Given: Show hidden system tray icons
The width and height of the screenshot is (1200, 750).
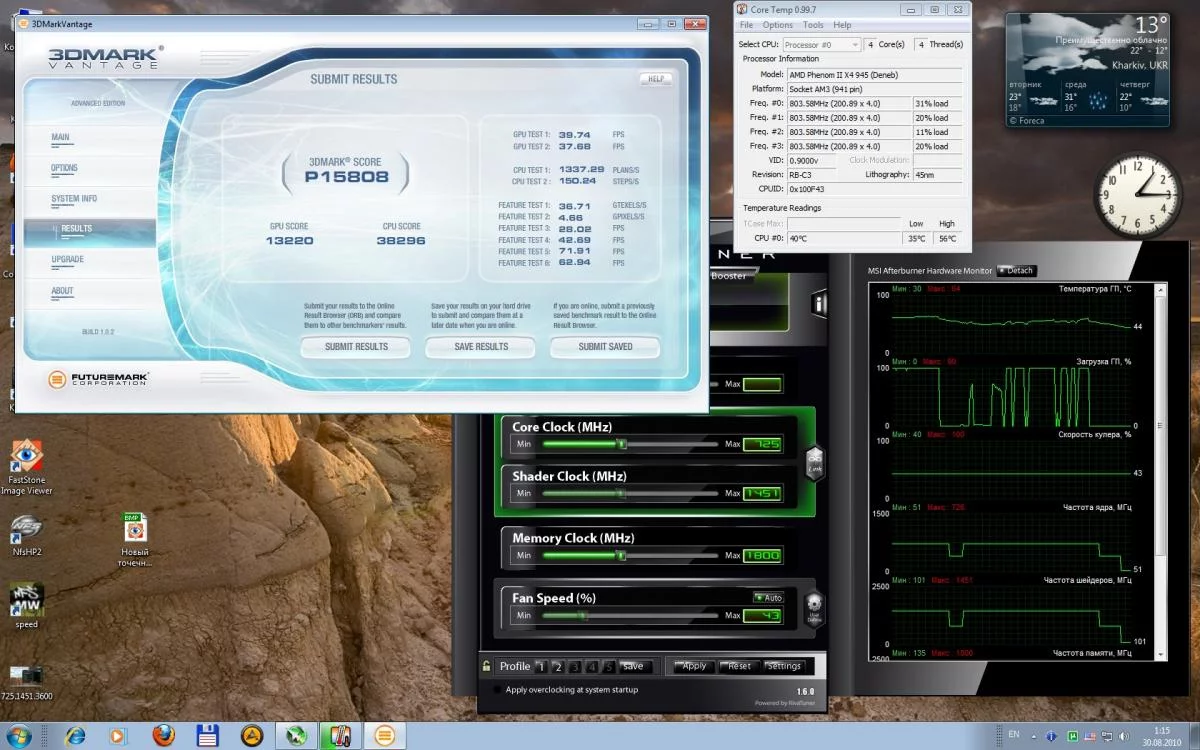Looking at the screenshot, I should point(1037,736).
